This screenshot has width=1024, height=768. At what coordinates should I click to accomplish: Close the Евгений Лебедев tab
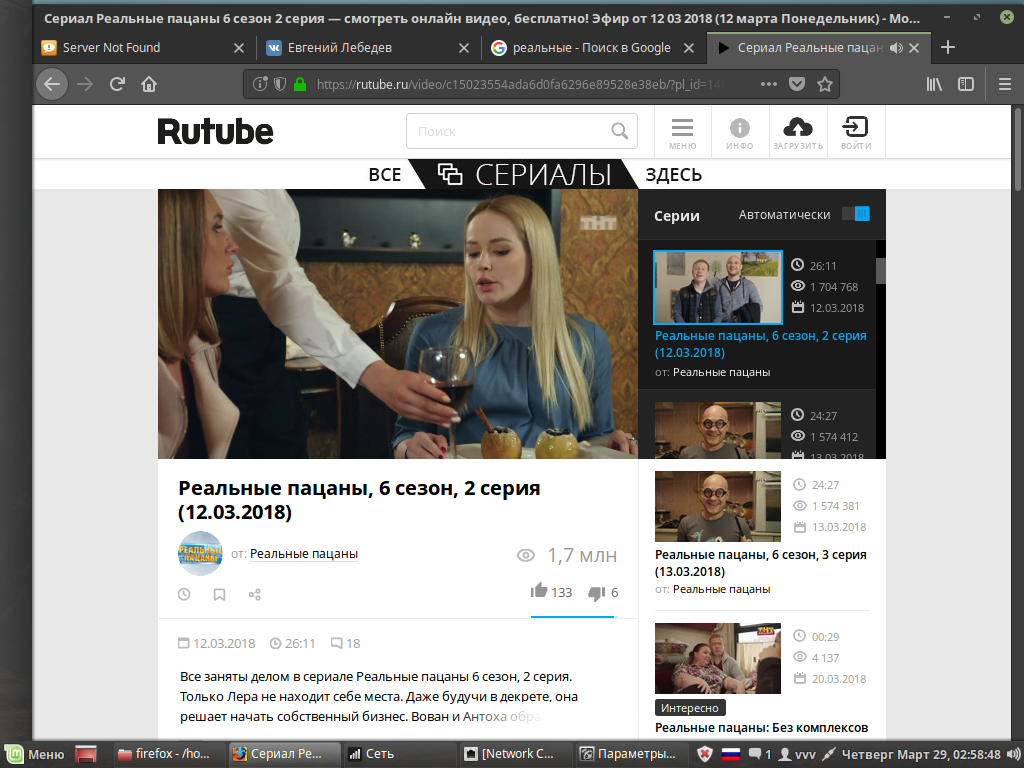pos(464,48)
